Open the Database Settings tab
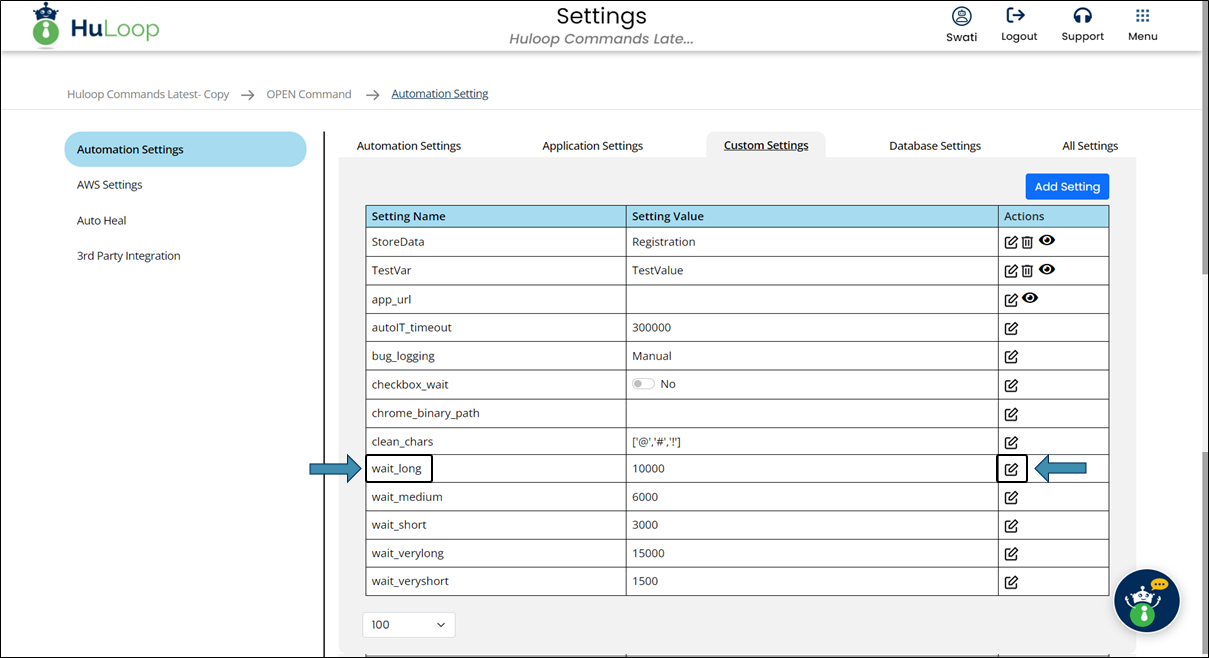Image resolution: width=1209 pixels, height=658 pixels. [x=935, y=146]
